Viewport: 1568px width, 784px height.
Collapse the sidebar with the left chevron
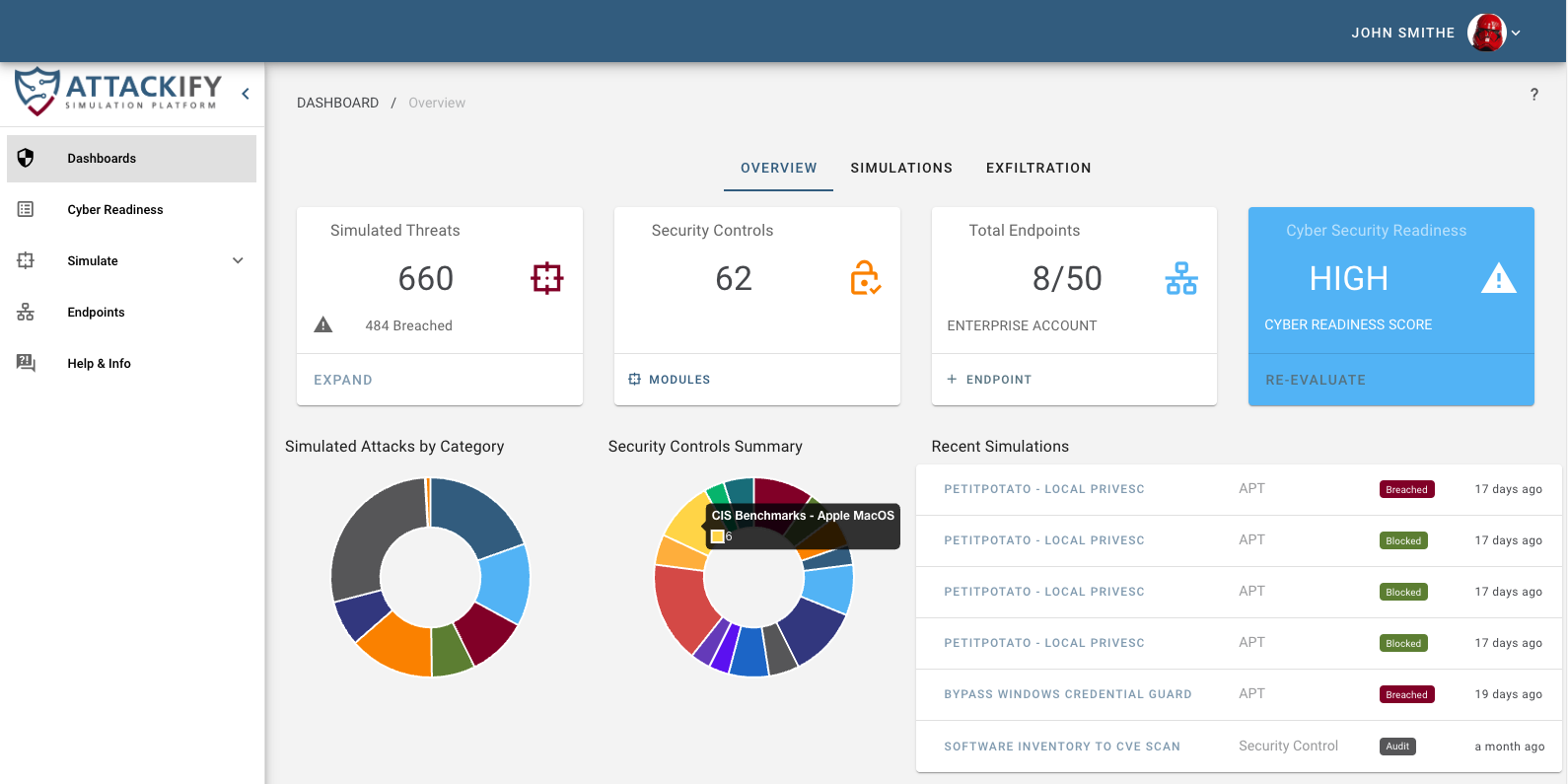pyautogui.click(x=246, y=94)
